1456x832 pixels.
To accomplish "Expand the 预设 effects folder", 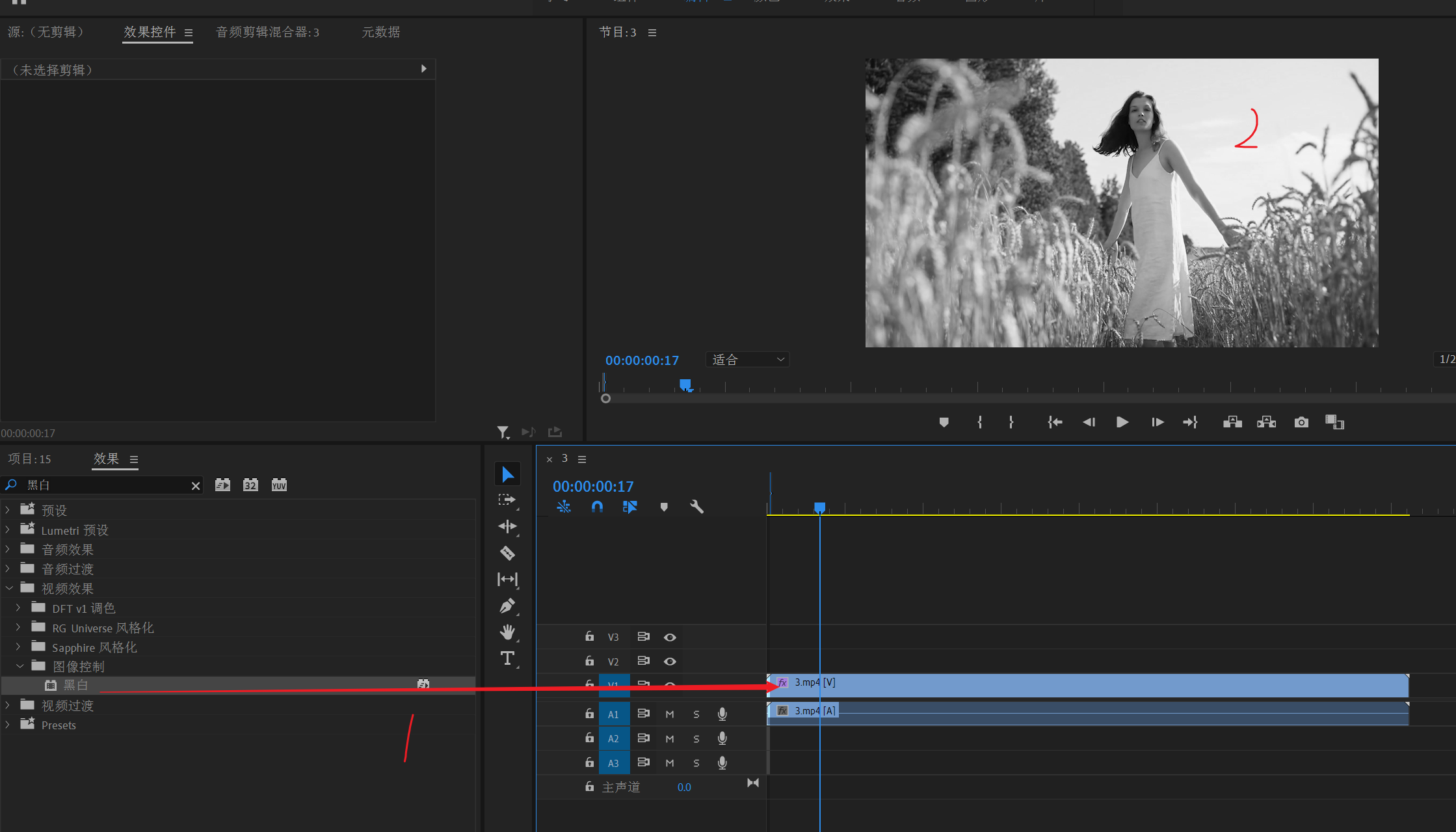I will coord(8,510).
